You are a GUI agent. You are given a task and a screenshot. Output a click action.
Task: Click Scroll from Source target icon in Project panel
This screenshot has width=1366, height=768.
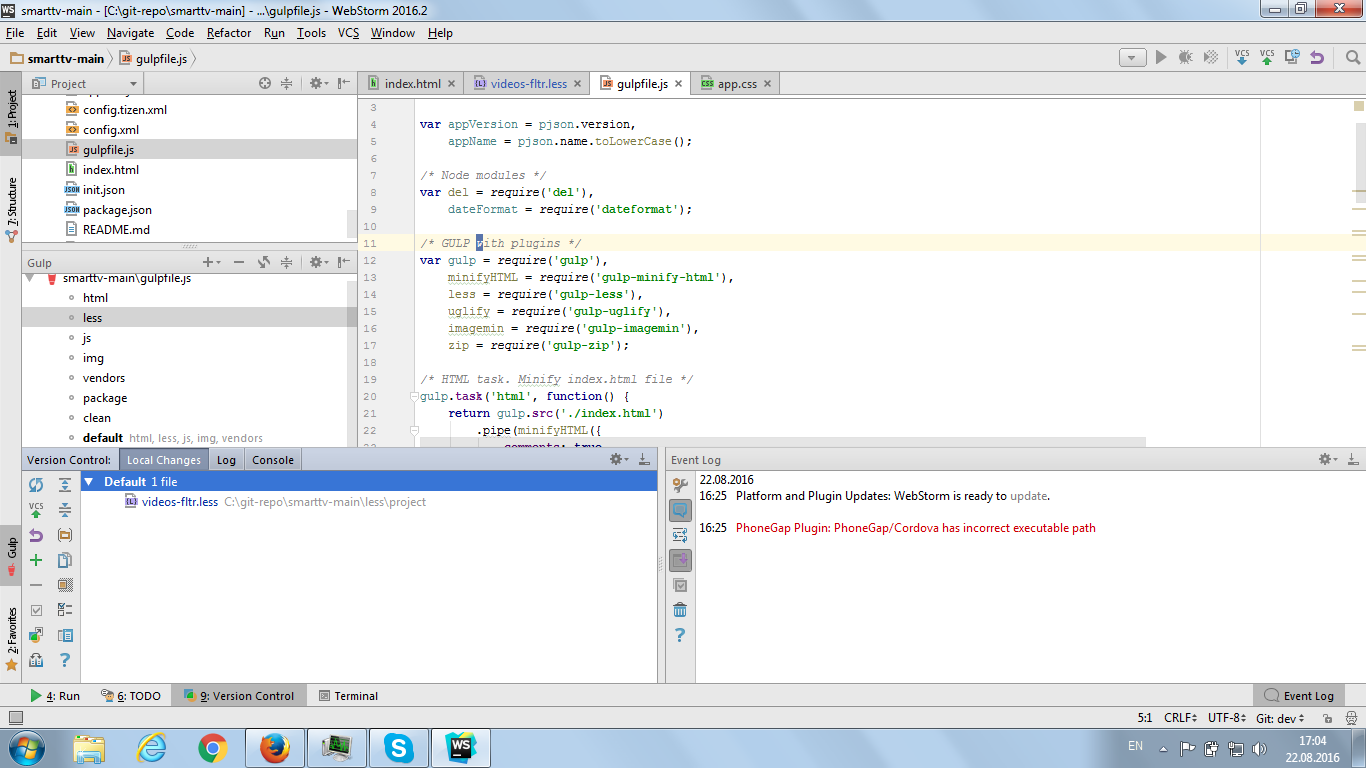265,84
